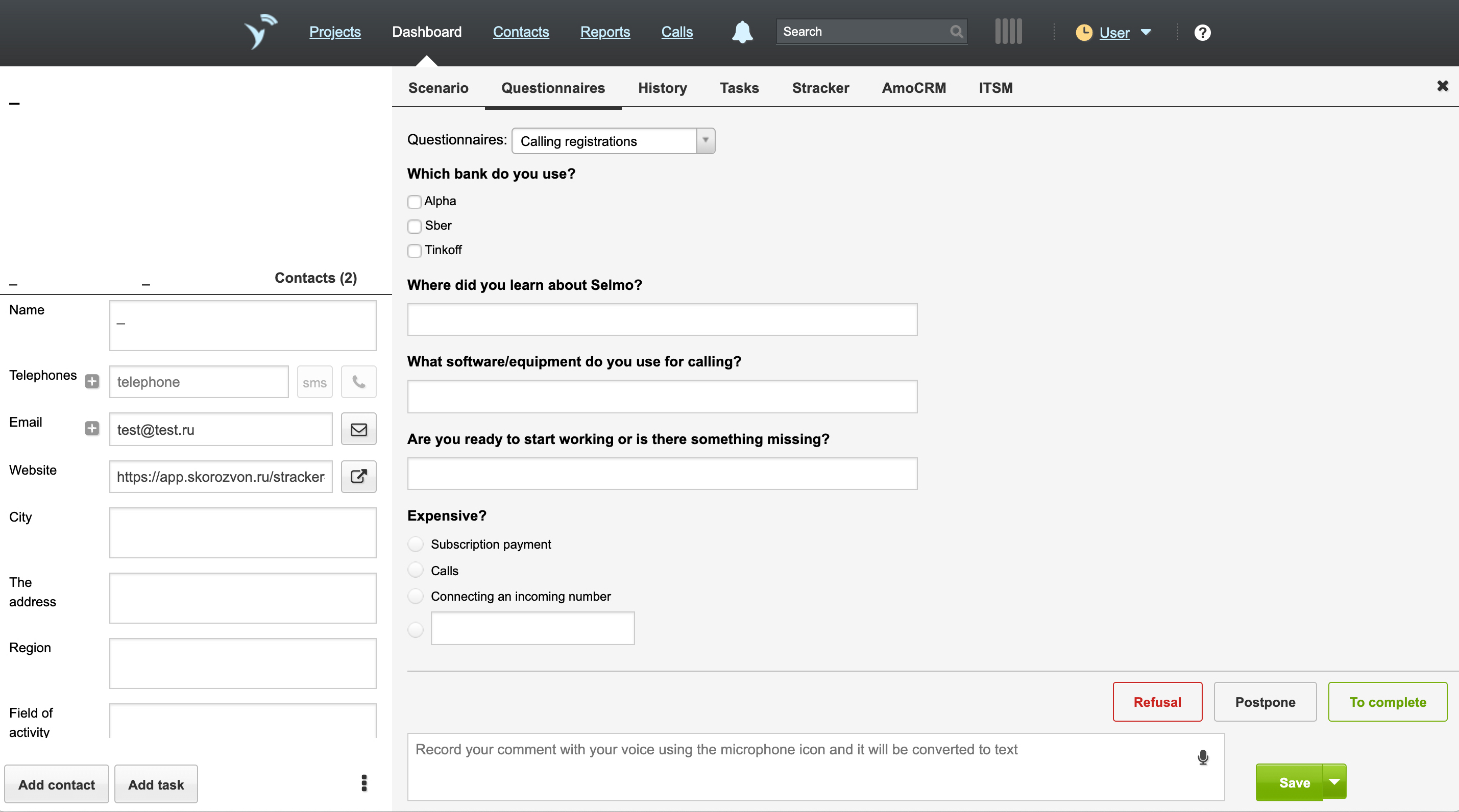This screenshot has width=1459, height=812.
Task: Open the Questionnaires dropdown Calling registrations
Action: point(613,141)
